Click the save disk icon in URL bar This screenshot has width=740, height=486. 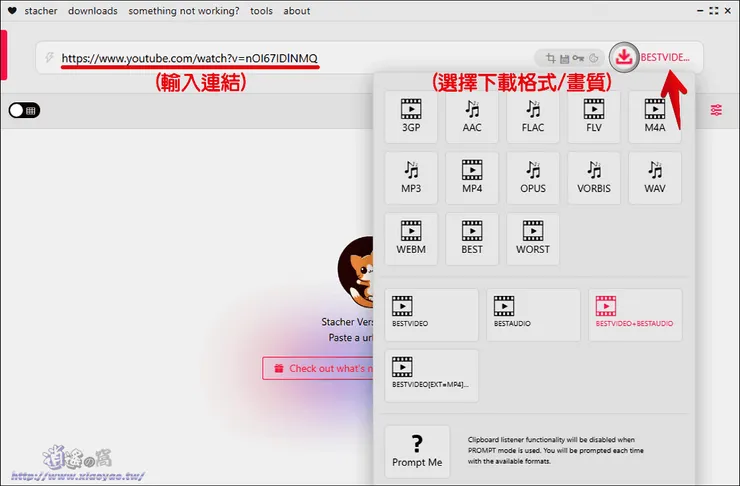tap(564, 59)
